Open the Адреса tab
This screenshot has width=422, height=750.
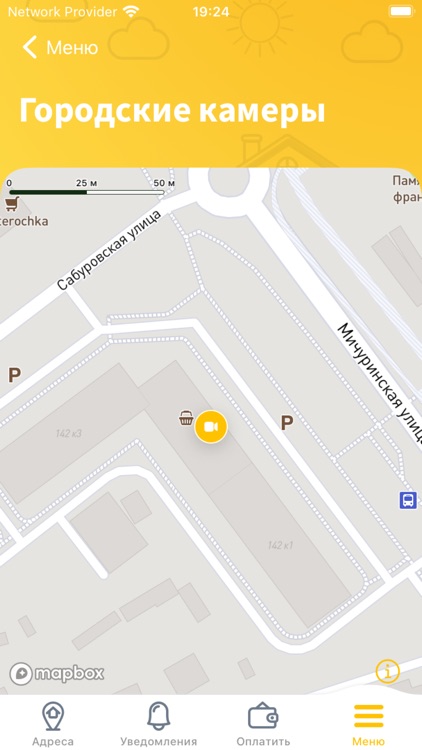click(x=53, y=724)
